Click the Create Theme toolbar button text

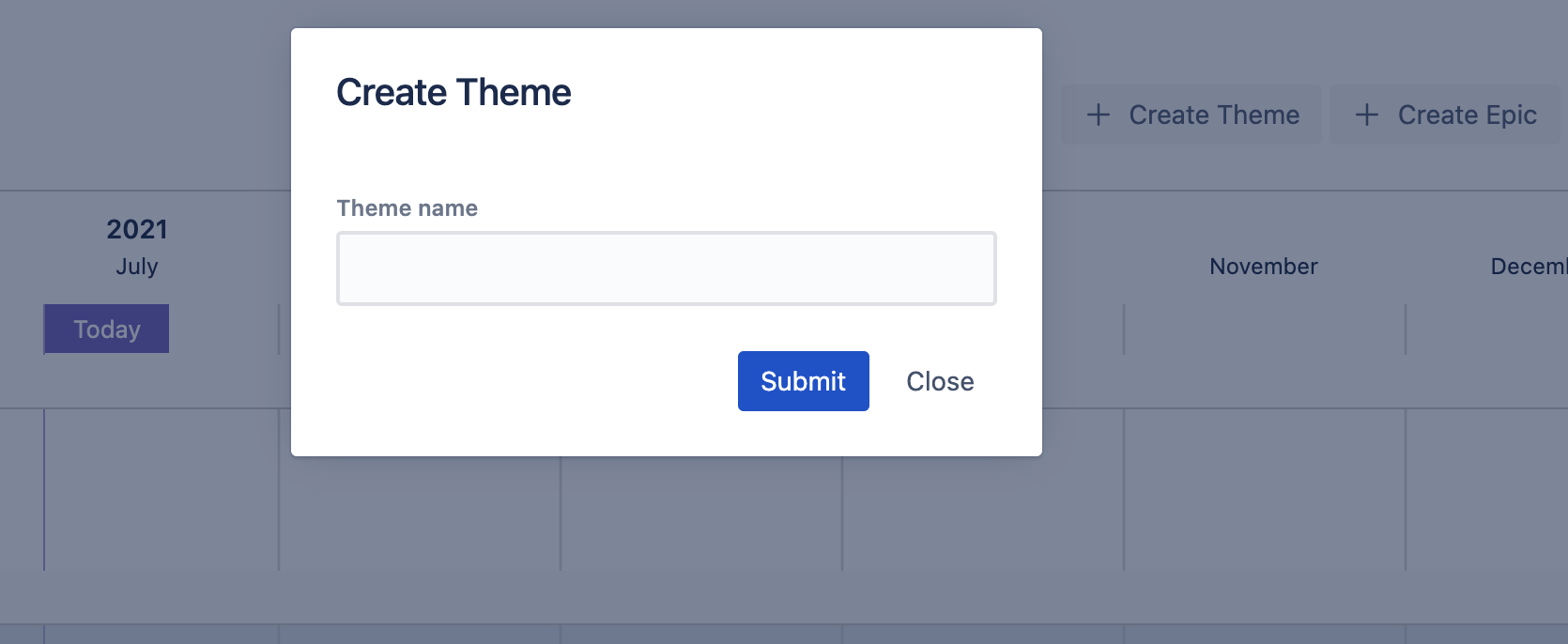point(1214,115)
